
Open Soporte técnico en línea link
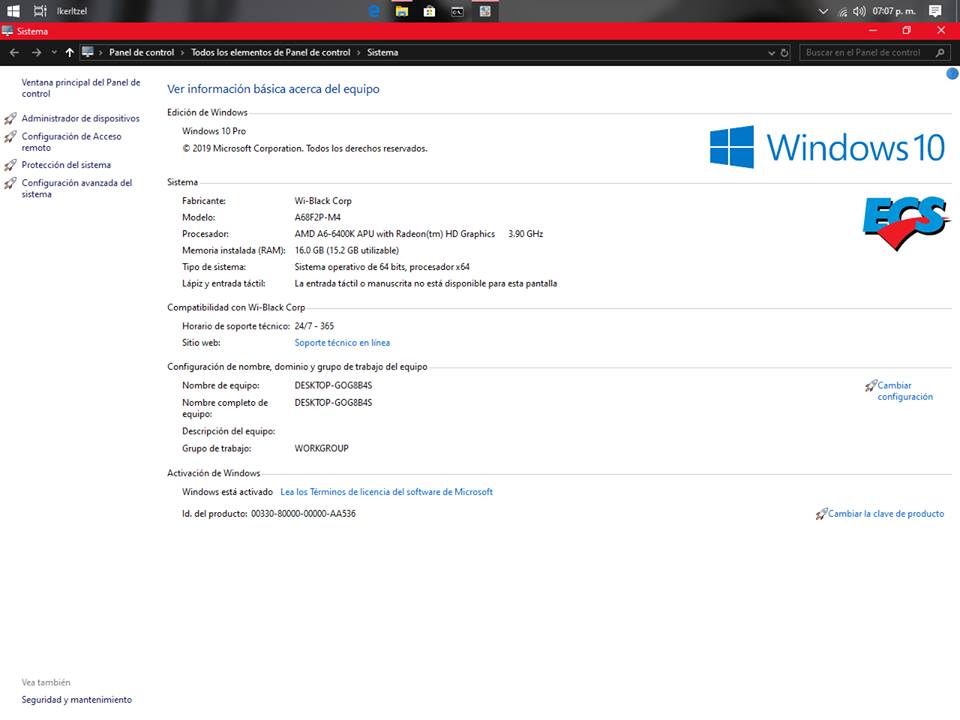(x=342, y=343)
